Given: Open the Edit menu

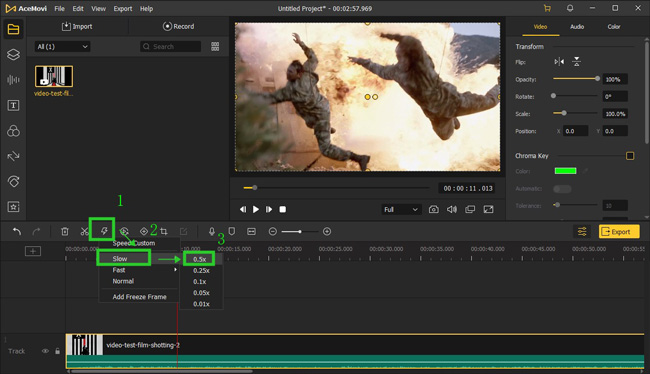Looking at the screenshot, I should (78, 8).
